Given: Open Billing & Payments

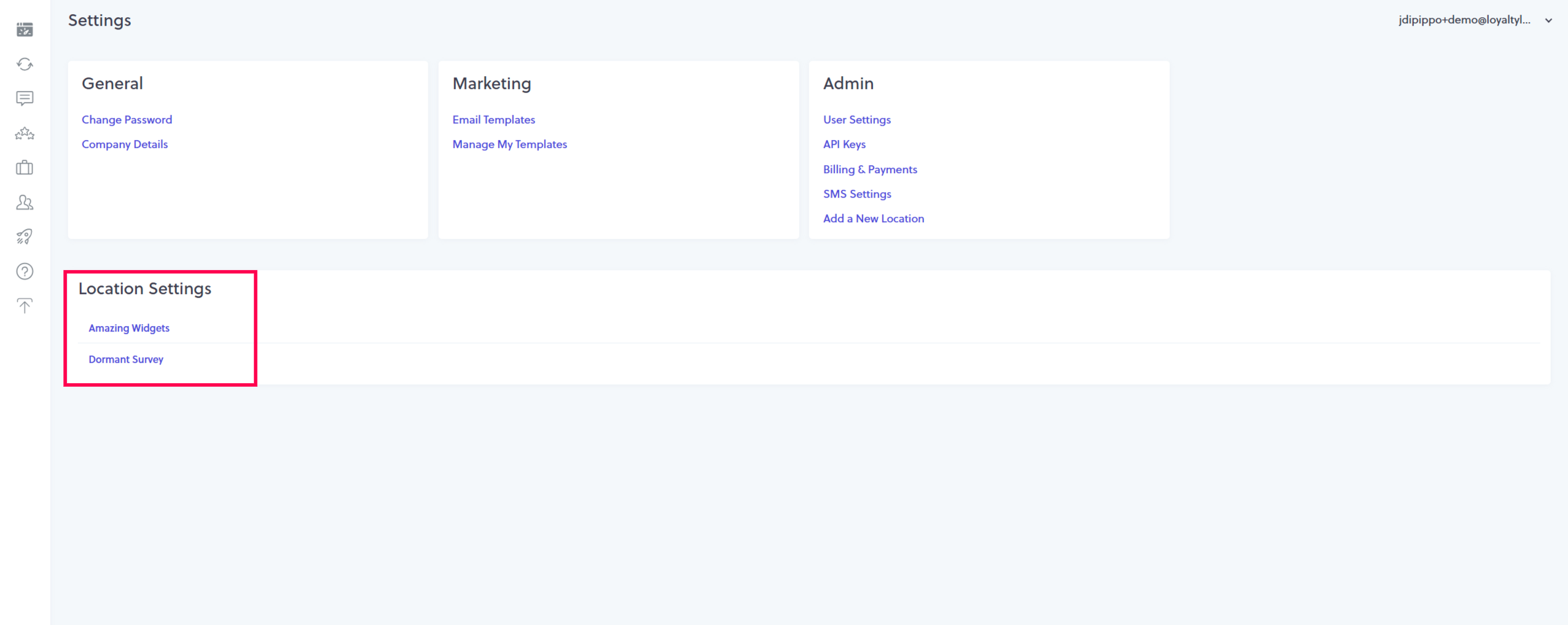Looking at the screenshot, I should (870, 169).
